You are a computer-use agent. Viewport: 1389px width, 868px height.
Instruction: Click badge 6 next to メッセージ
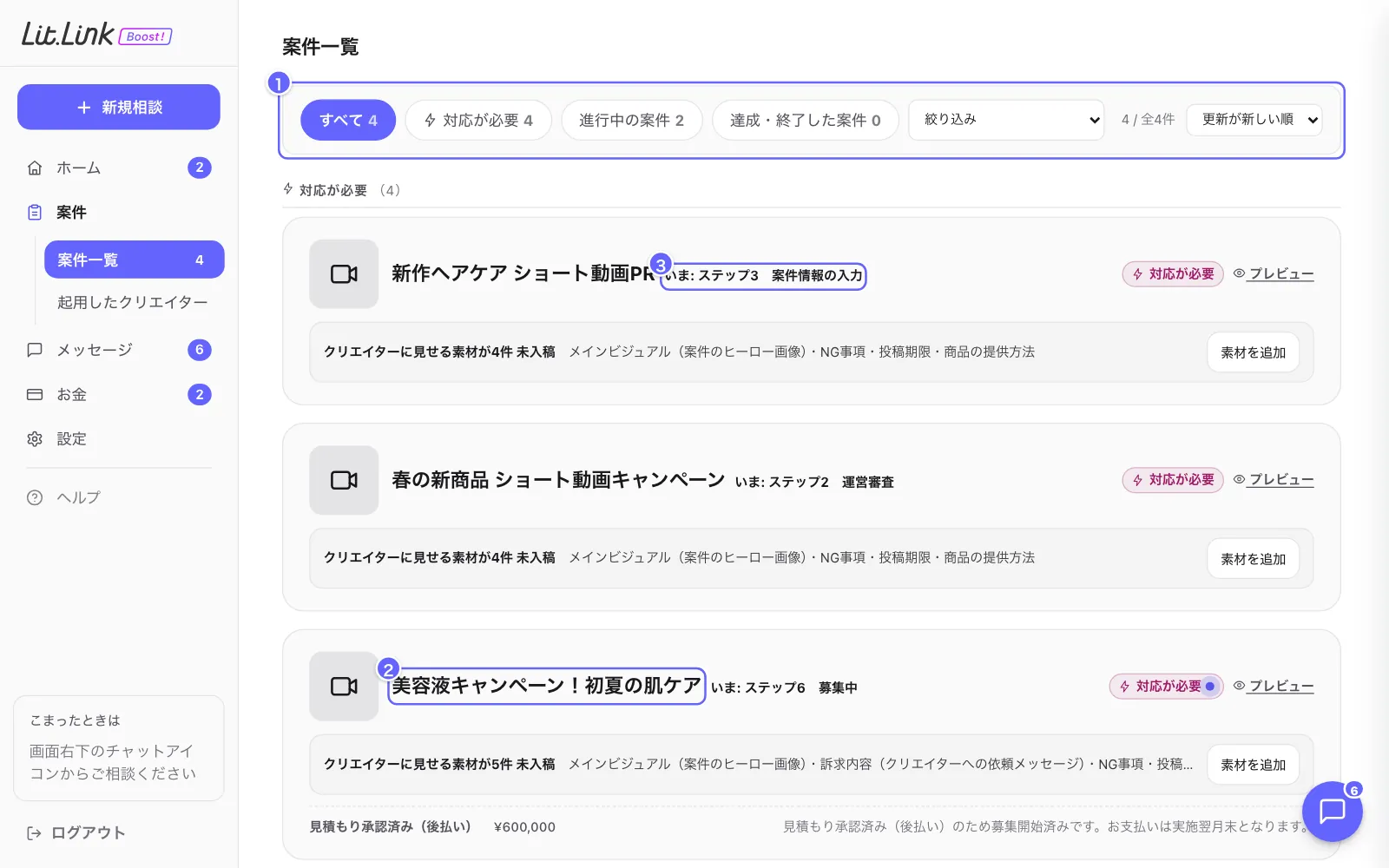click(200, 350)
